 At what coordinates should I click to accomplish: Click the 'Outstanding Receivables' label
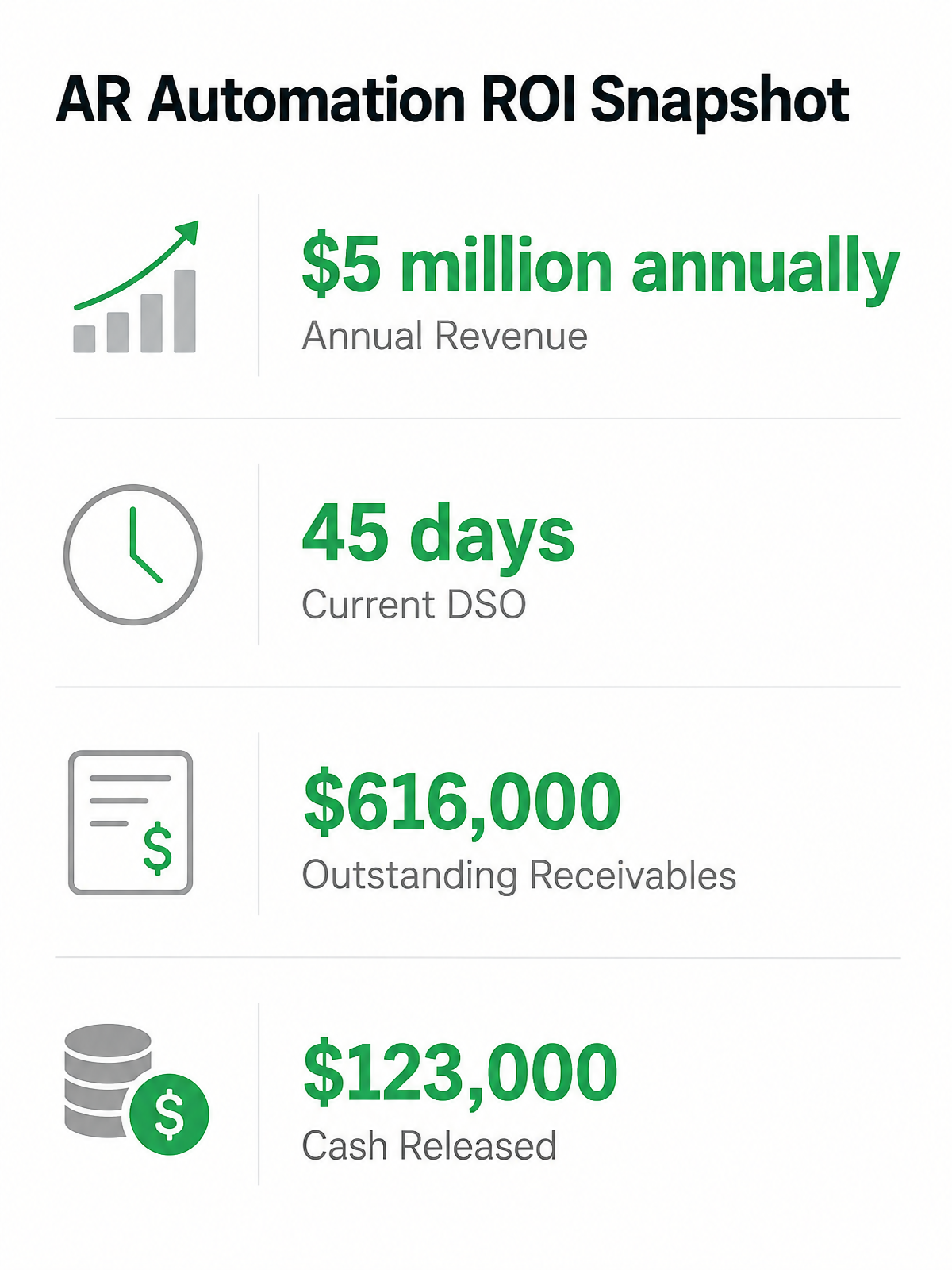(x=519, y=876)
